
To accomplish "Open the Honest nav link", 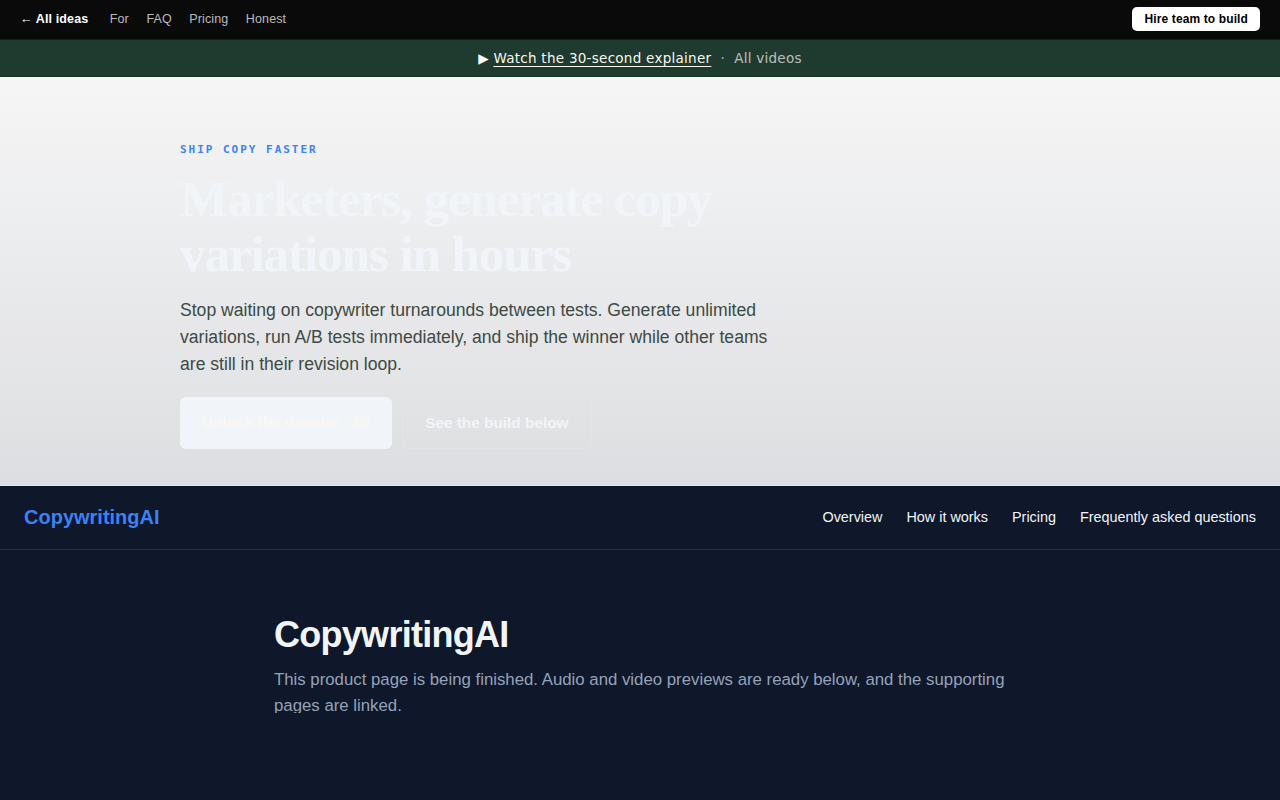I will point(266,19).
